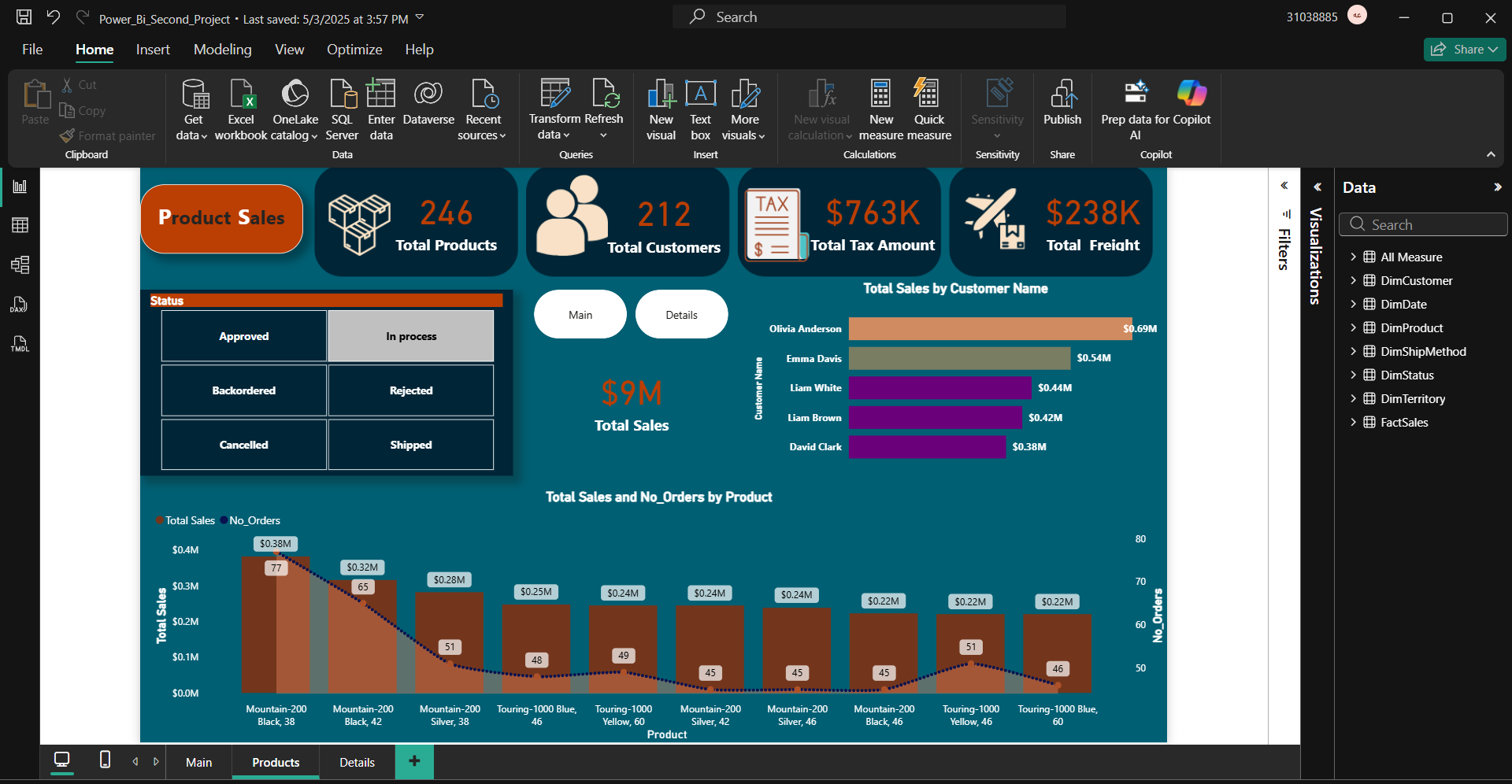Switch to the Details page tab

pyautogui.click(x=356, y=762)
